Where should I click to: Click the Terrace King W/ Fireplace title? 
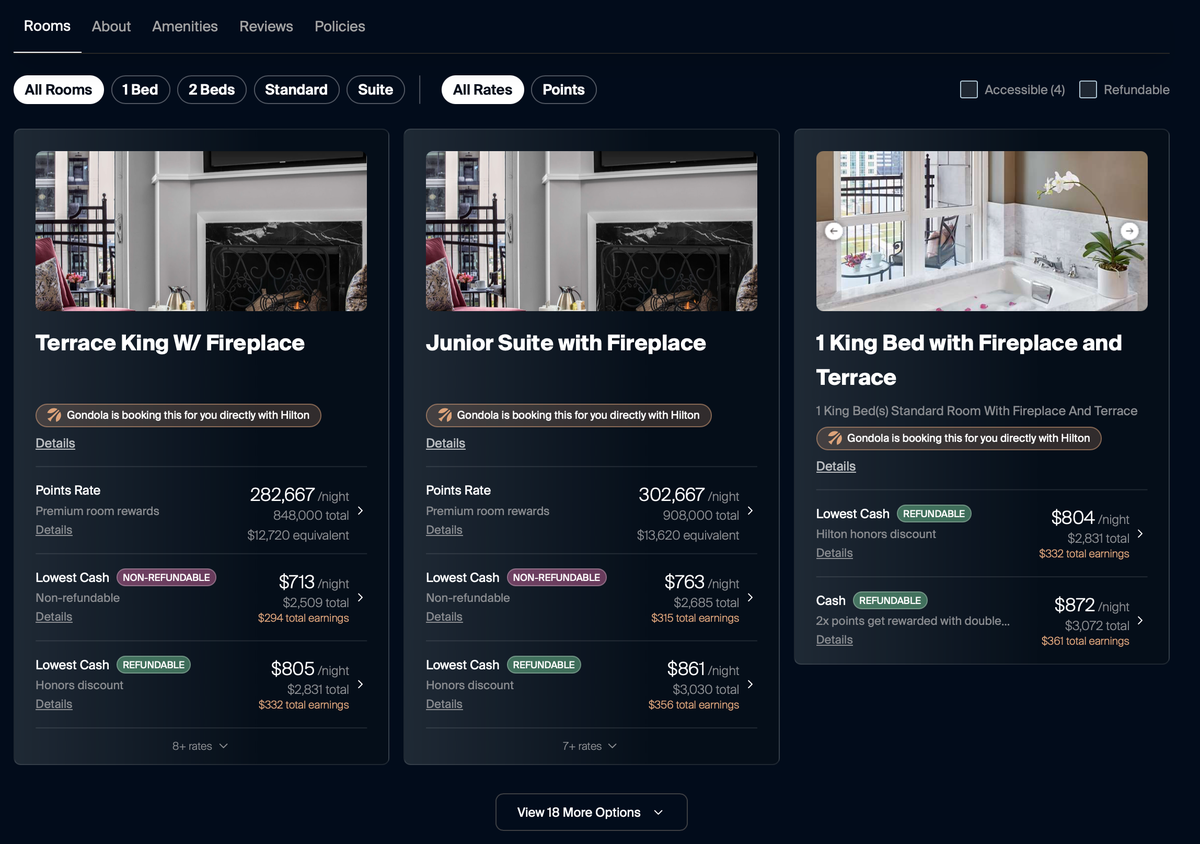(170, 343)
